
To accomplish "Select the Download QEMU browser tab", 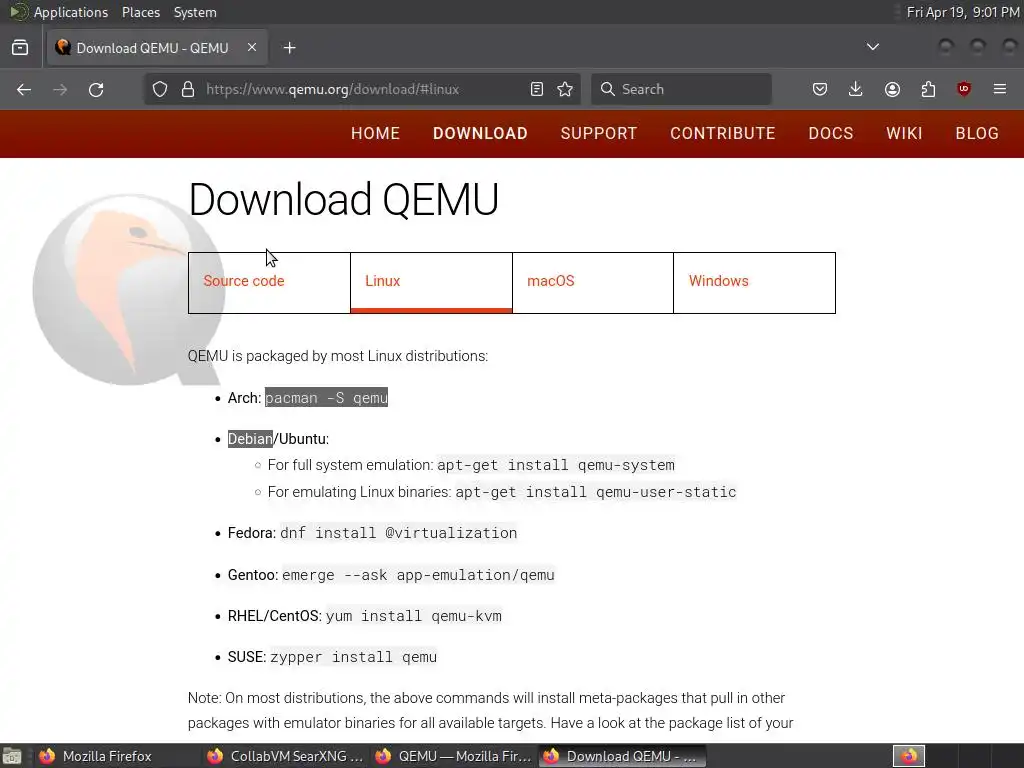I will pyautogui.click(x=157, y=48).
